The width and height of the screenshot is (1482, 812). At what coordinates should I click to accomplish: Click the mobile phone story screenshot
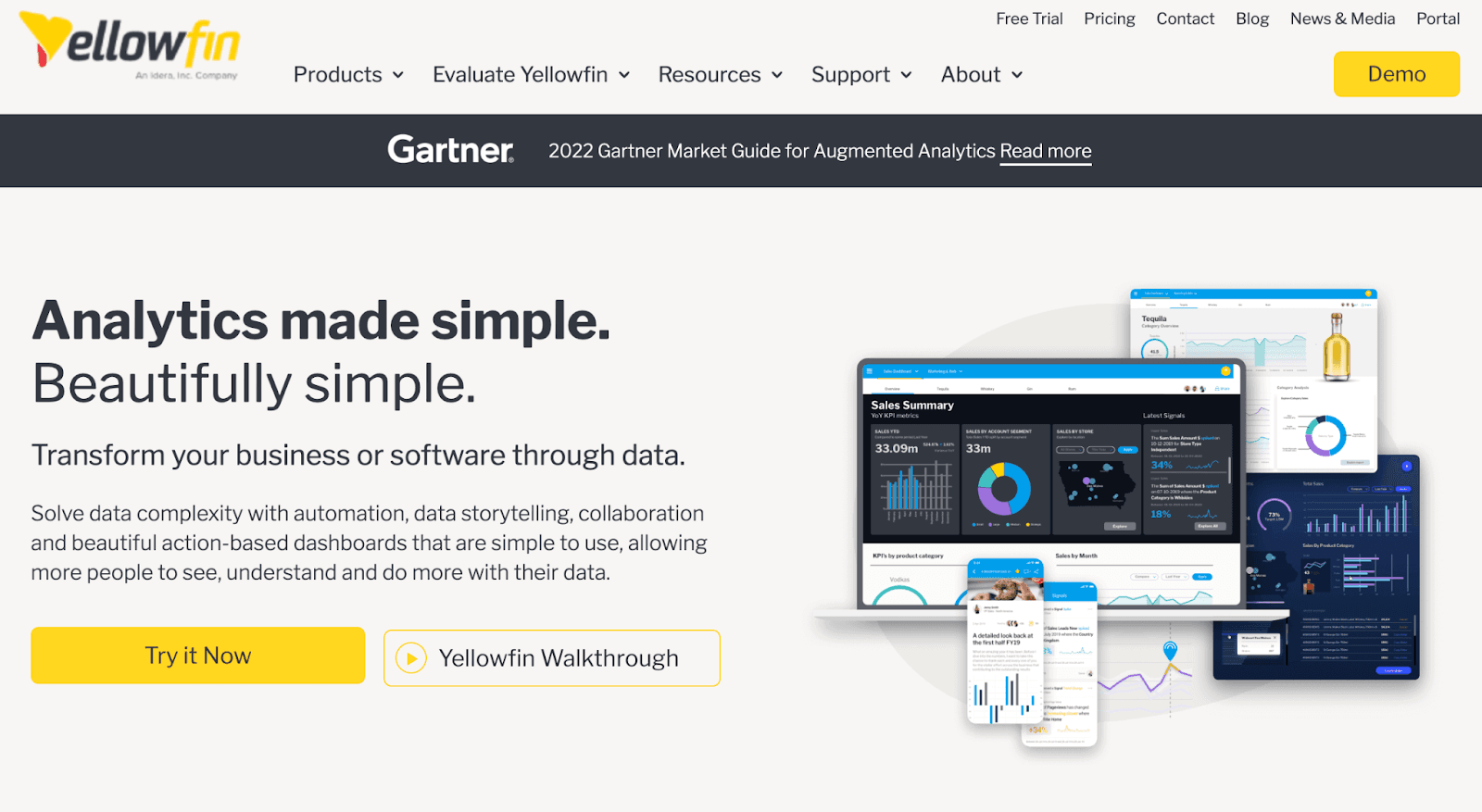[x=1006, y=641]
